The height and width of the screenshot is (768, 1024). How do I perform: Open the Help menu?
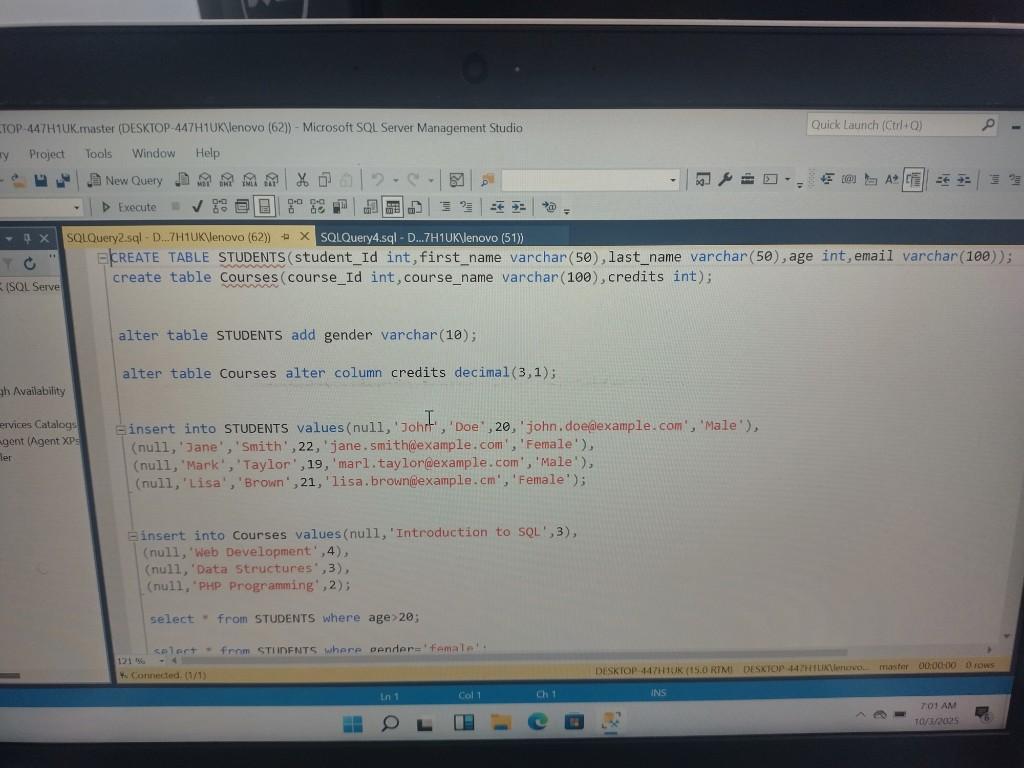pos(208,153)
